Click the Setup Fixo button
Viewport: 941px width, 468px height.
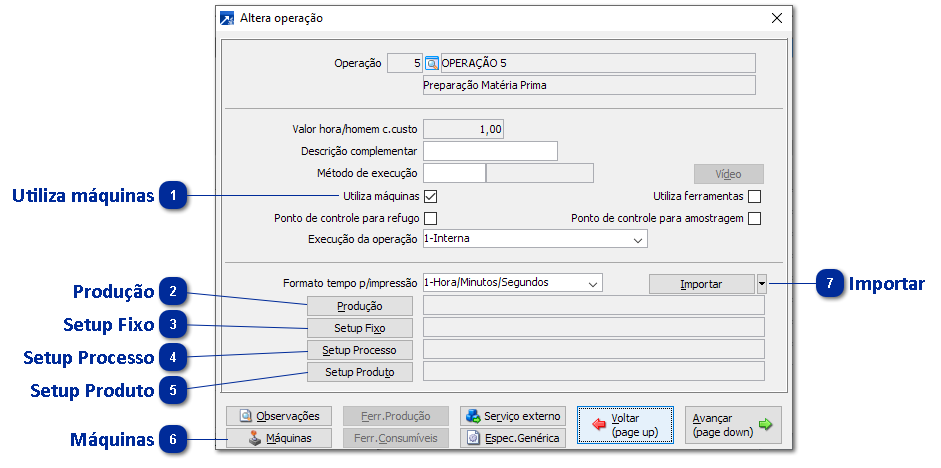[x=360, y=328]
